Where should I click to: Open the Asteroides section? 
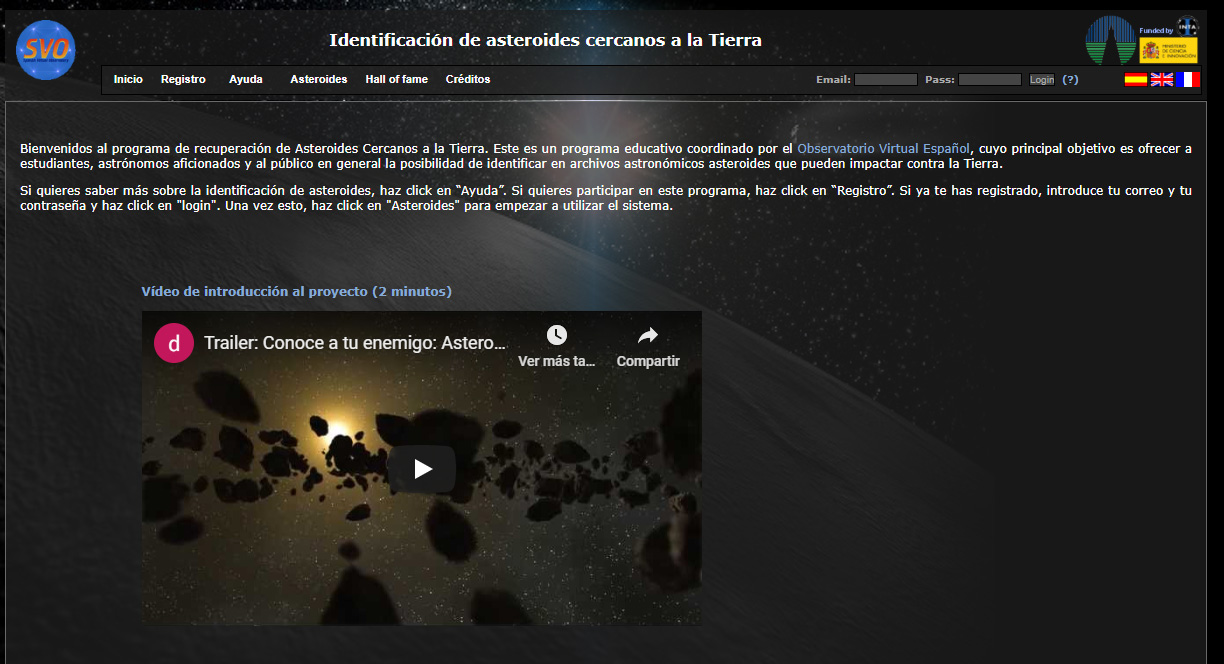[x=318, y=79]
